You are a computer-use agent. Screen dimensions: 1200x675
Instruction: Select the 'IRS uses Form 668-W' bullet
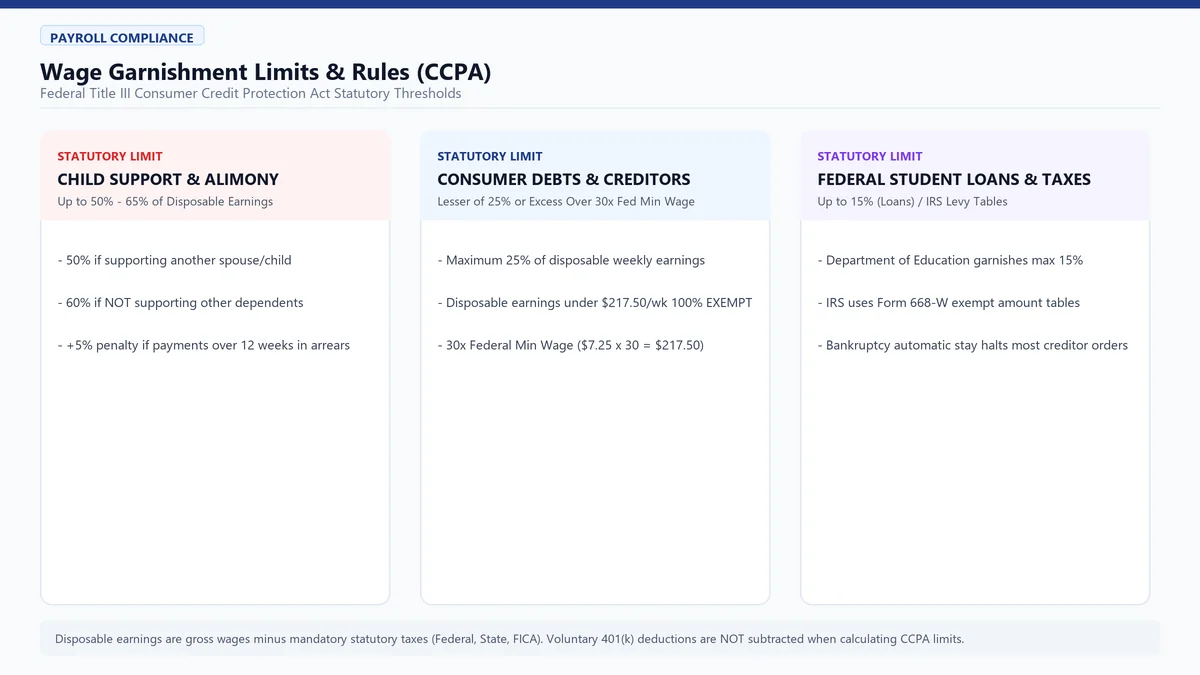(949, 302)
